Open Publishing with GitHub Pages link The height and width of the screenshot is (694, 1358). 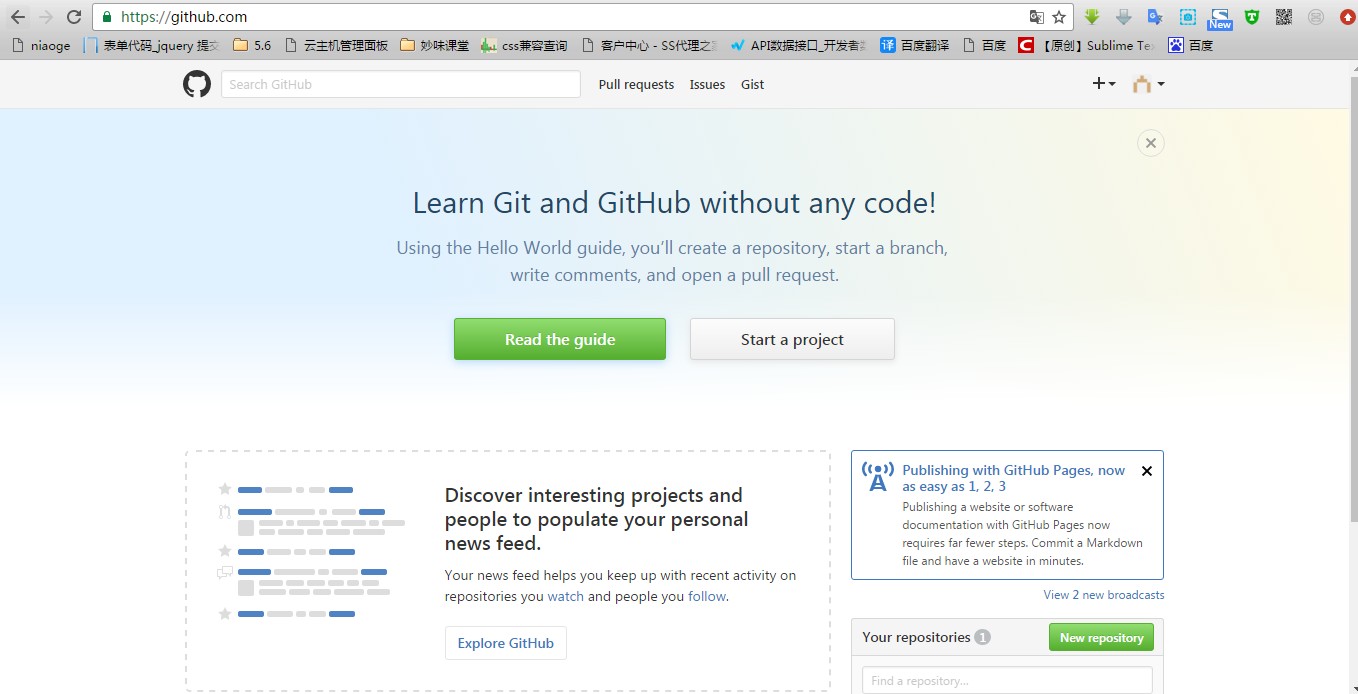(1013, 478)
